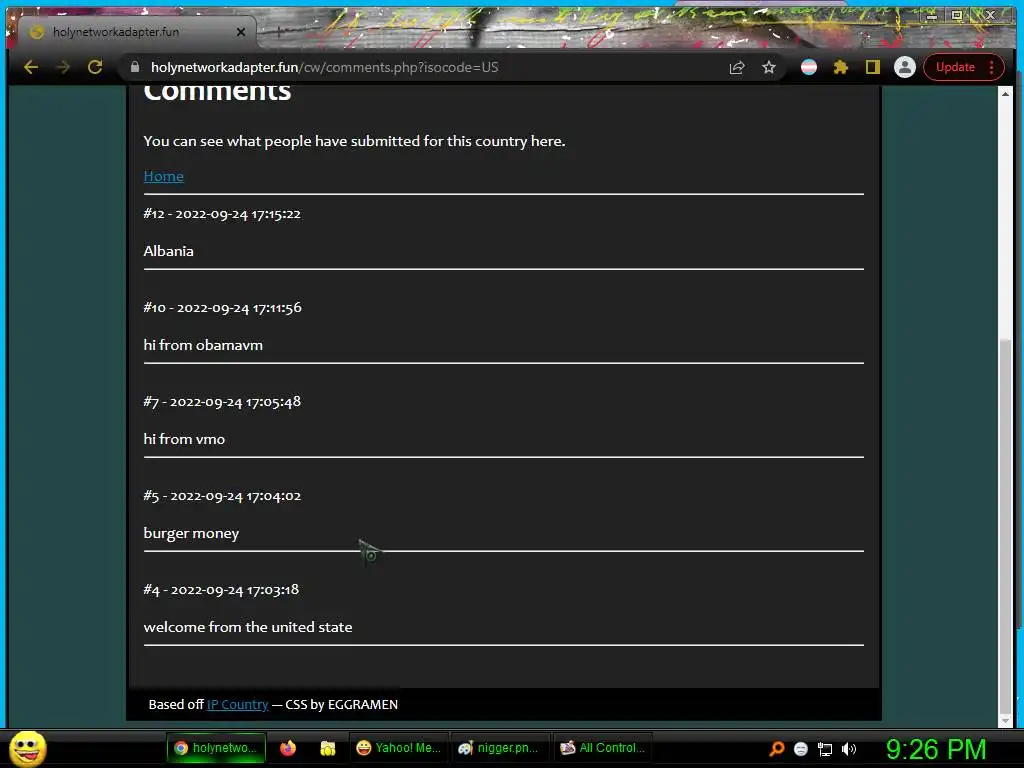
Task: Open the IP Country link in footer
Action: pyautogui.click(x=238, y=705)
